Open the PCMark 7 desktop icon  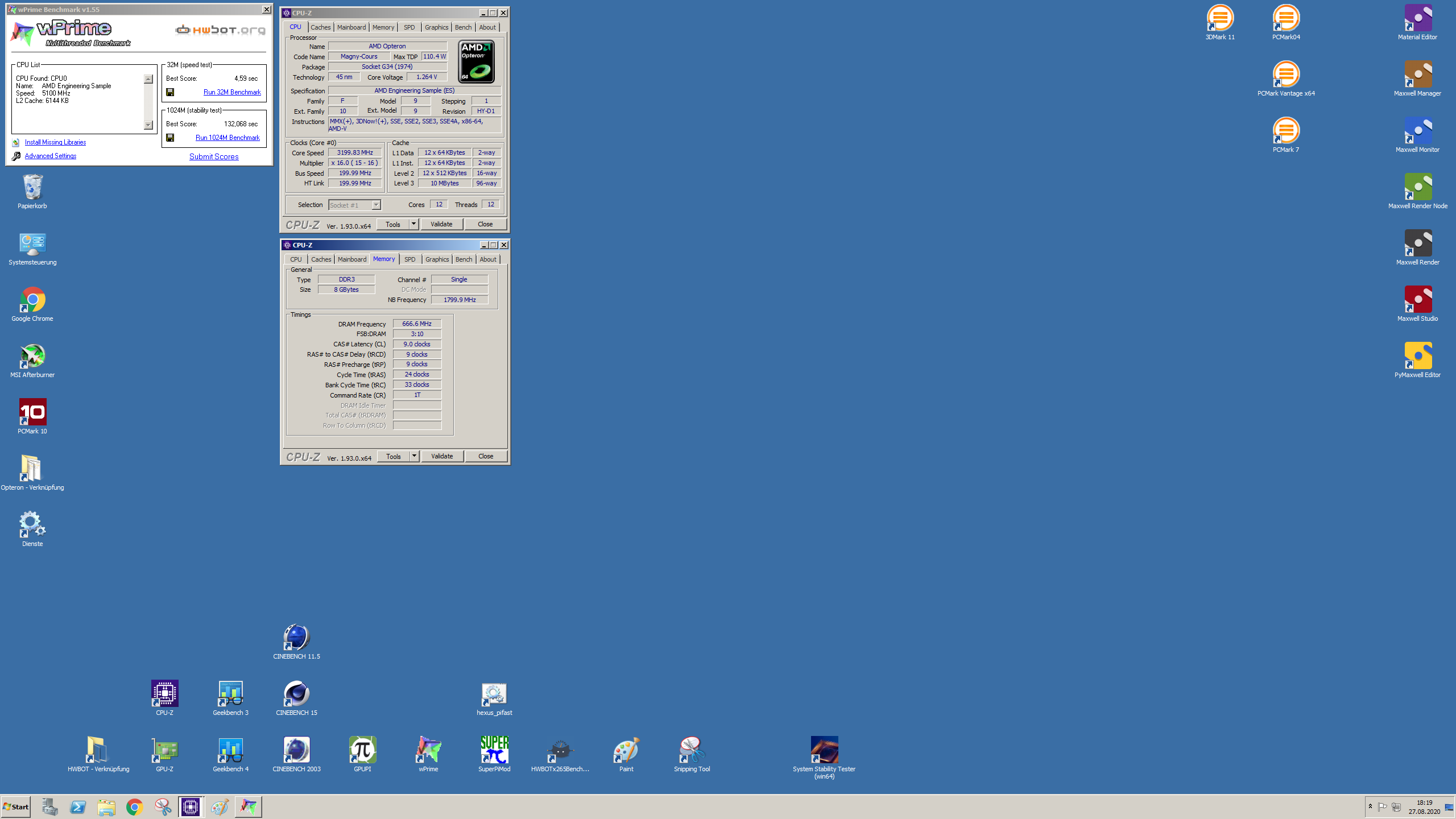(x=1286, y=135)
